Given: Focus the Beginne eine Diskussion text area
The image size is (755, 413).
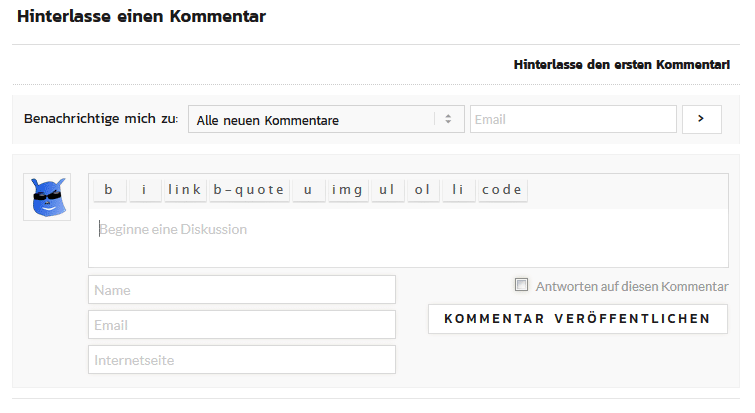Looking at the screenshot, I should [408, 238].
